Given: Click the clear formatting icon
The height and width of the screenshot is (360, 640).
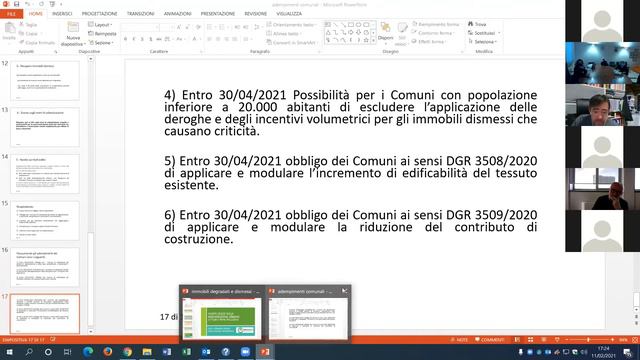Looking at the screenshot, I should point(198,27).
